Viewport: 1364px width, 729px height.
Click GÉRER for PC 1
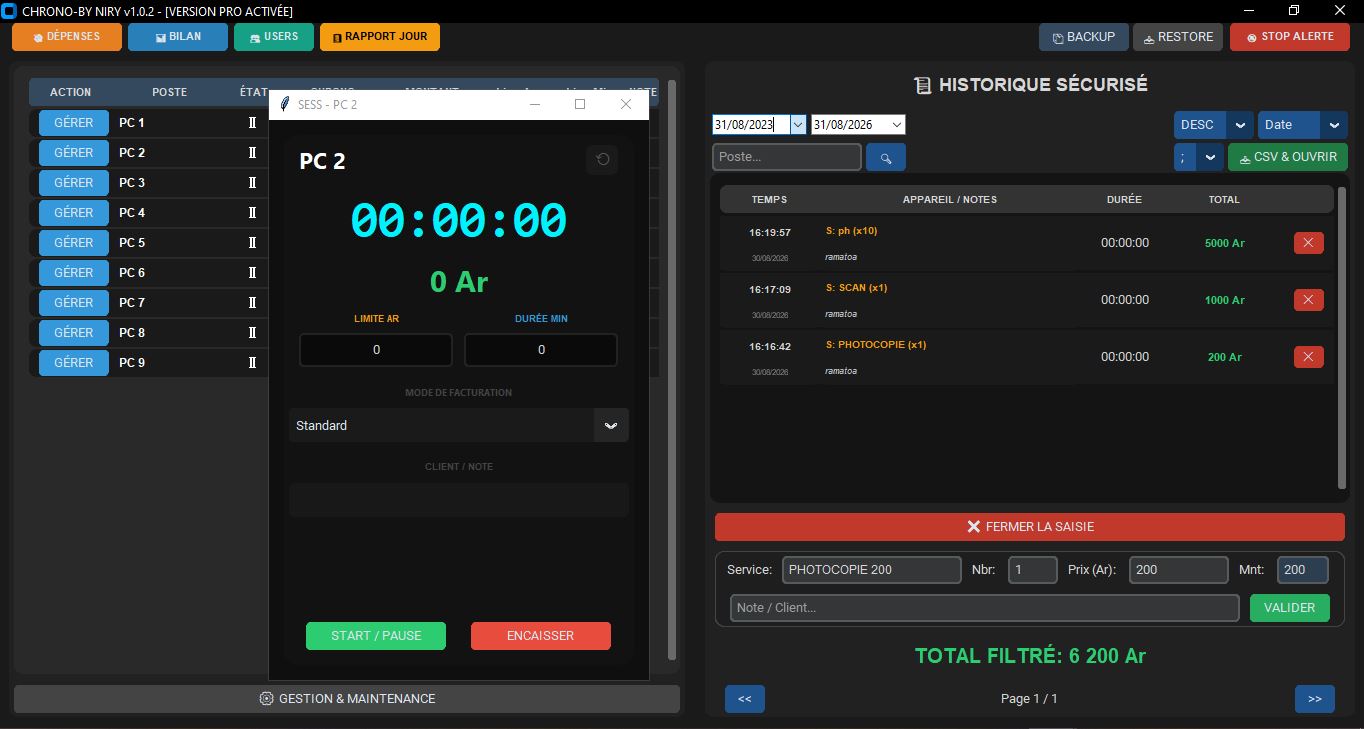74,123
